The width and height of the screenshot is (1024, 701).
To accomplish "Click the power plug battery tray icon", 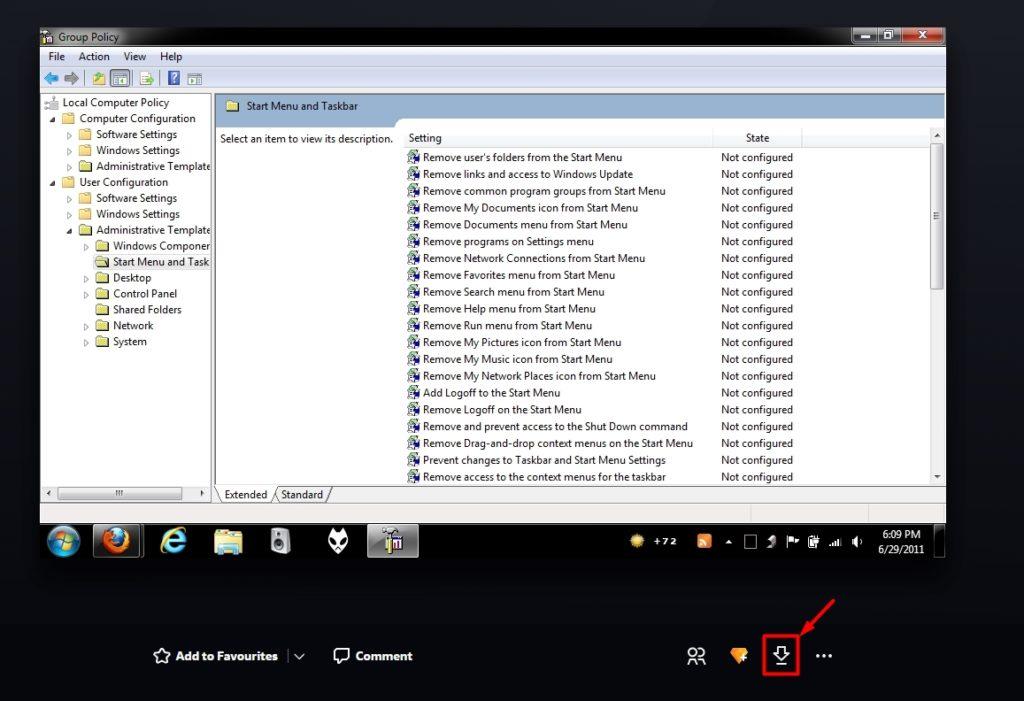I will (813, 541).
